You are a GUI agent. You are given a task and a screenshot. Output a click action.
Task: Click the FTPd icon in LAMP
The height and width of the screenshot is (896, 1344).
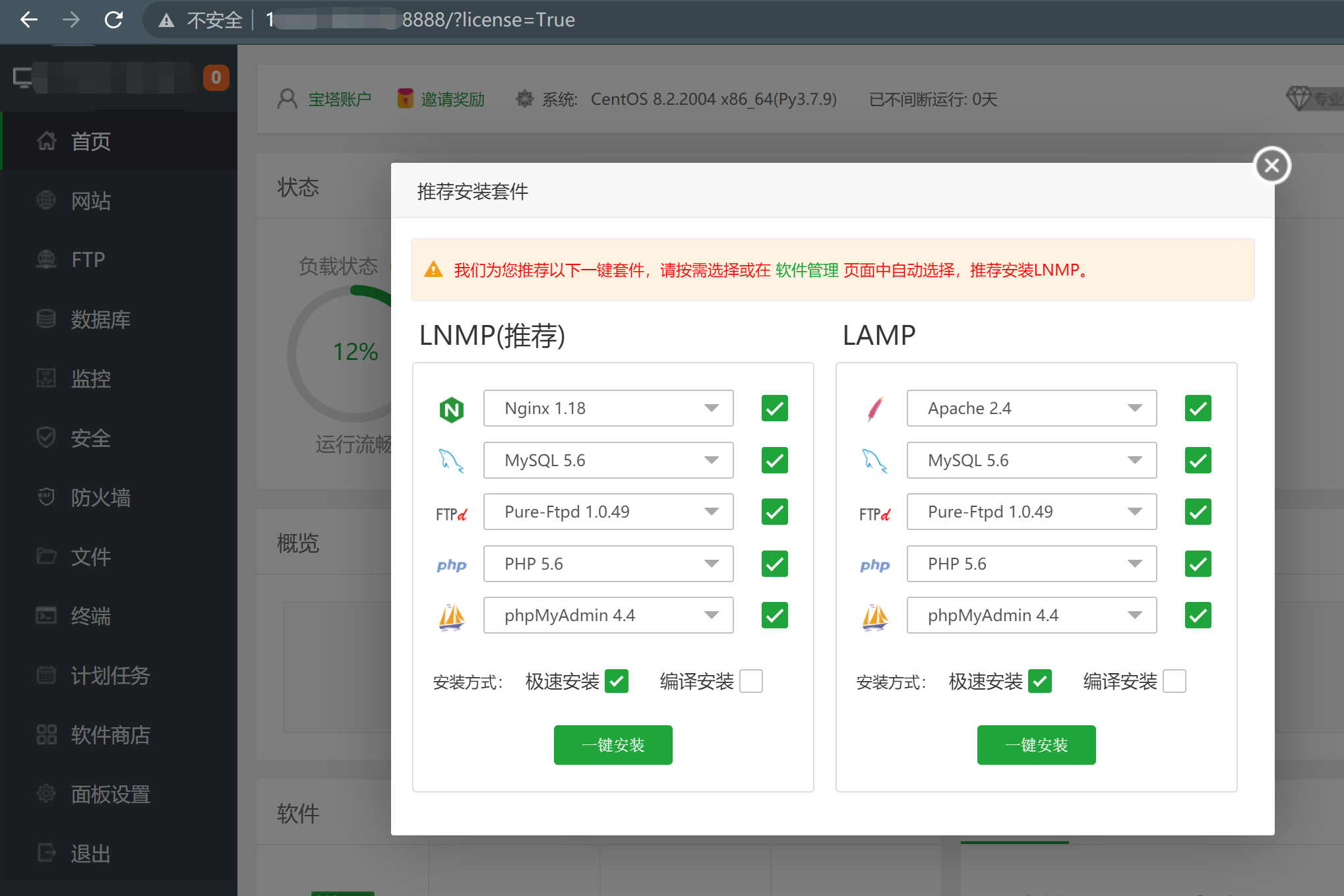875,514
